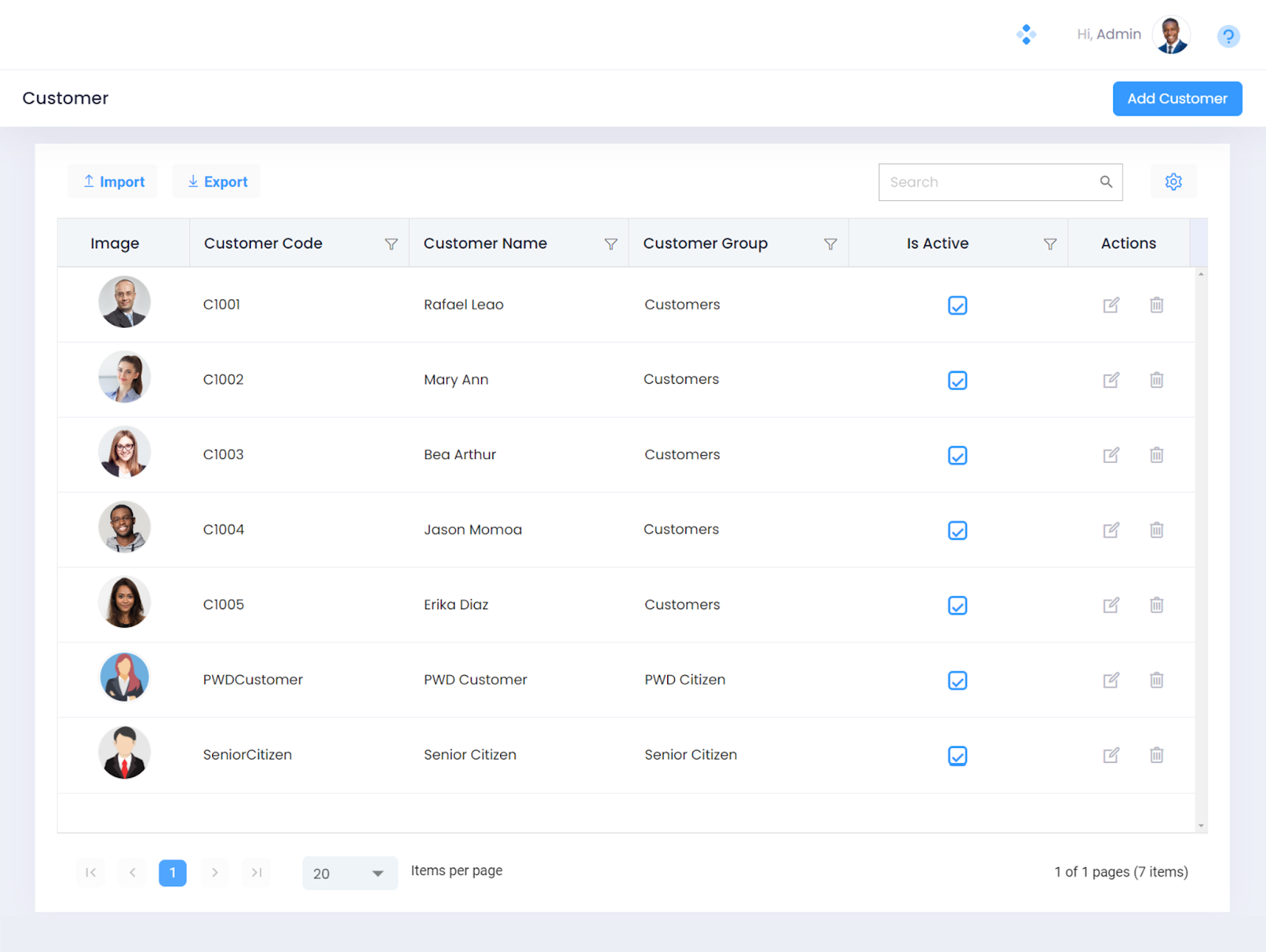Click the Export button
The height and width of the screenshot is (952, 1266).
pos(217,182)
